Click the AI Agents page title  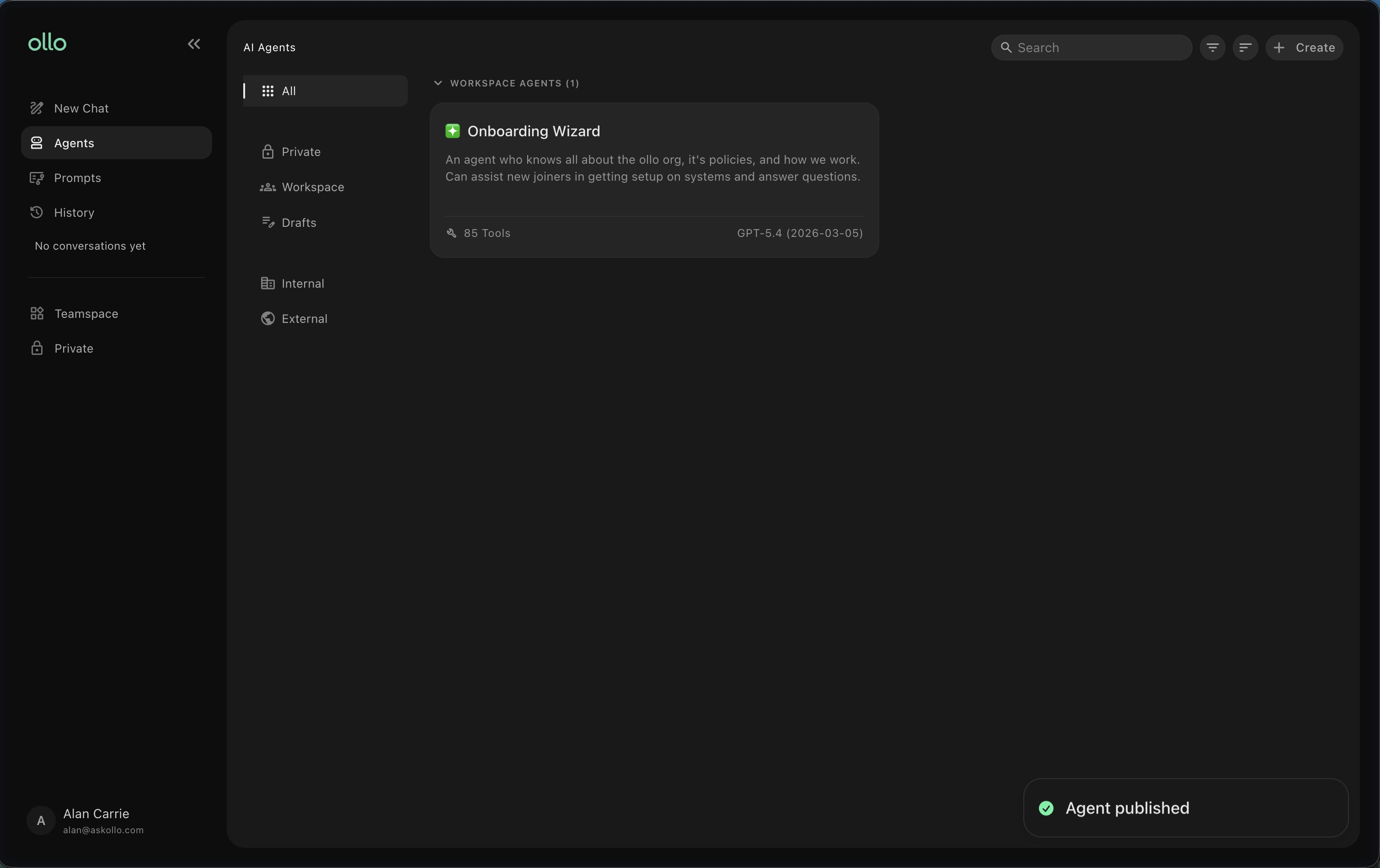(269, 48)
